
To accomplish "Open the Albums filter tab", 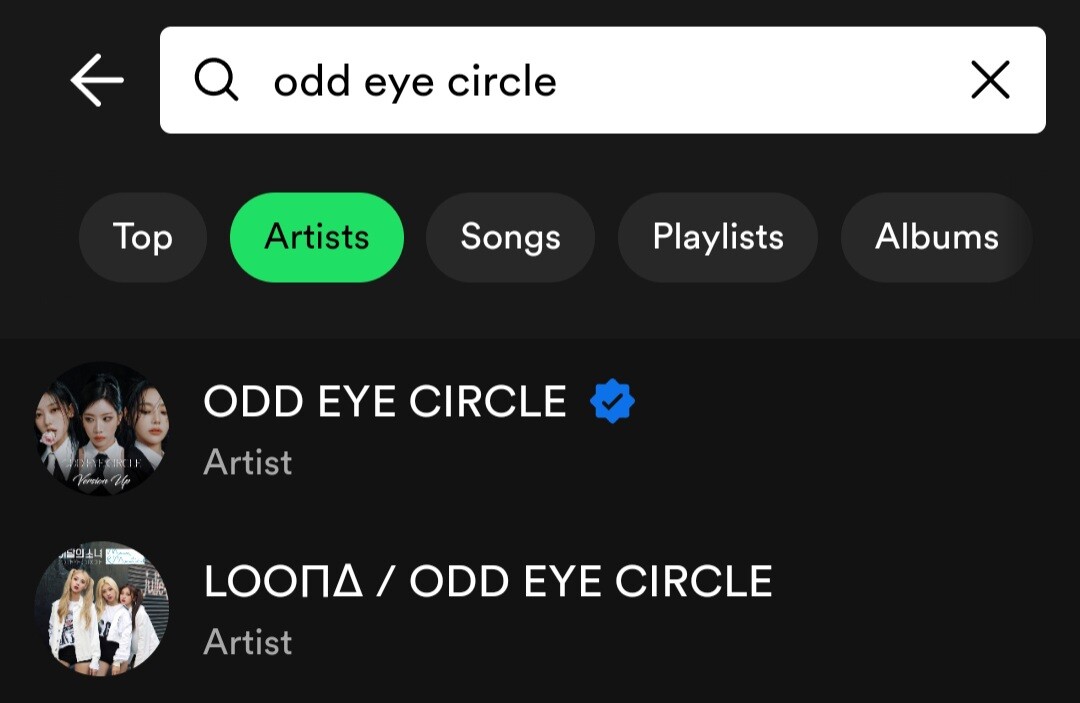I will click(x=936, y=237).
